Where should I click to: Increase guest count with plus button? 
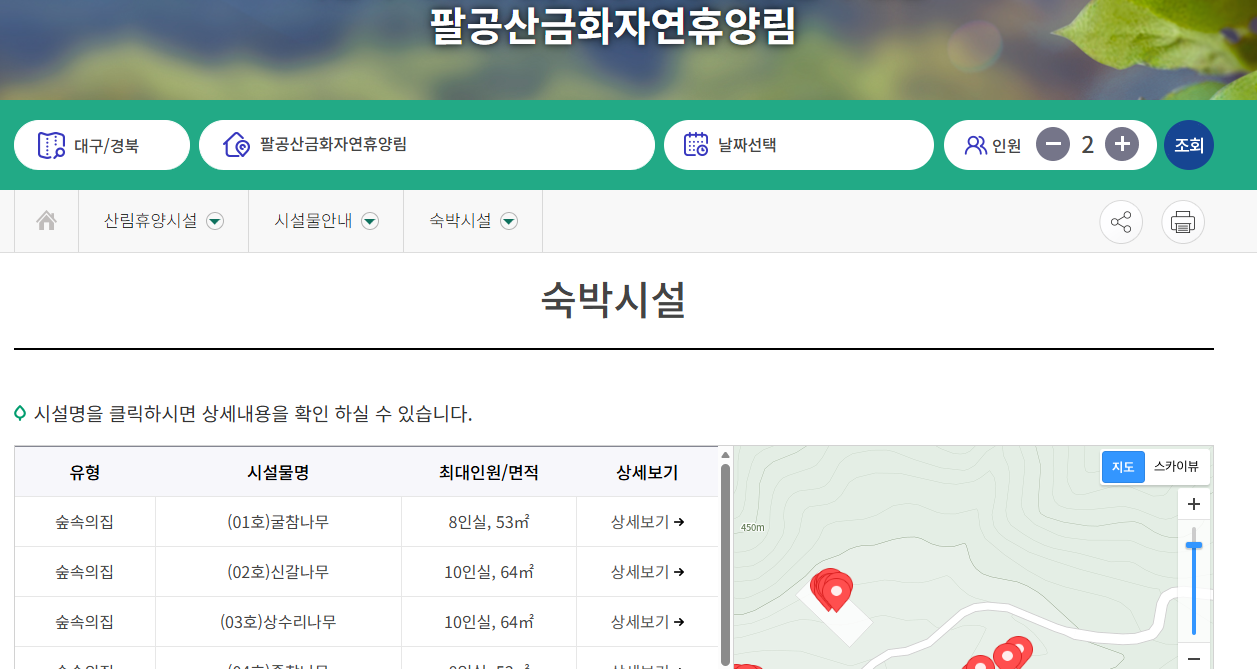[x=1122, y=145]
